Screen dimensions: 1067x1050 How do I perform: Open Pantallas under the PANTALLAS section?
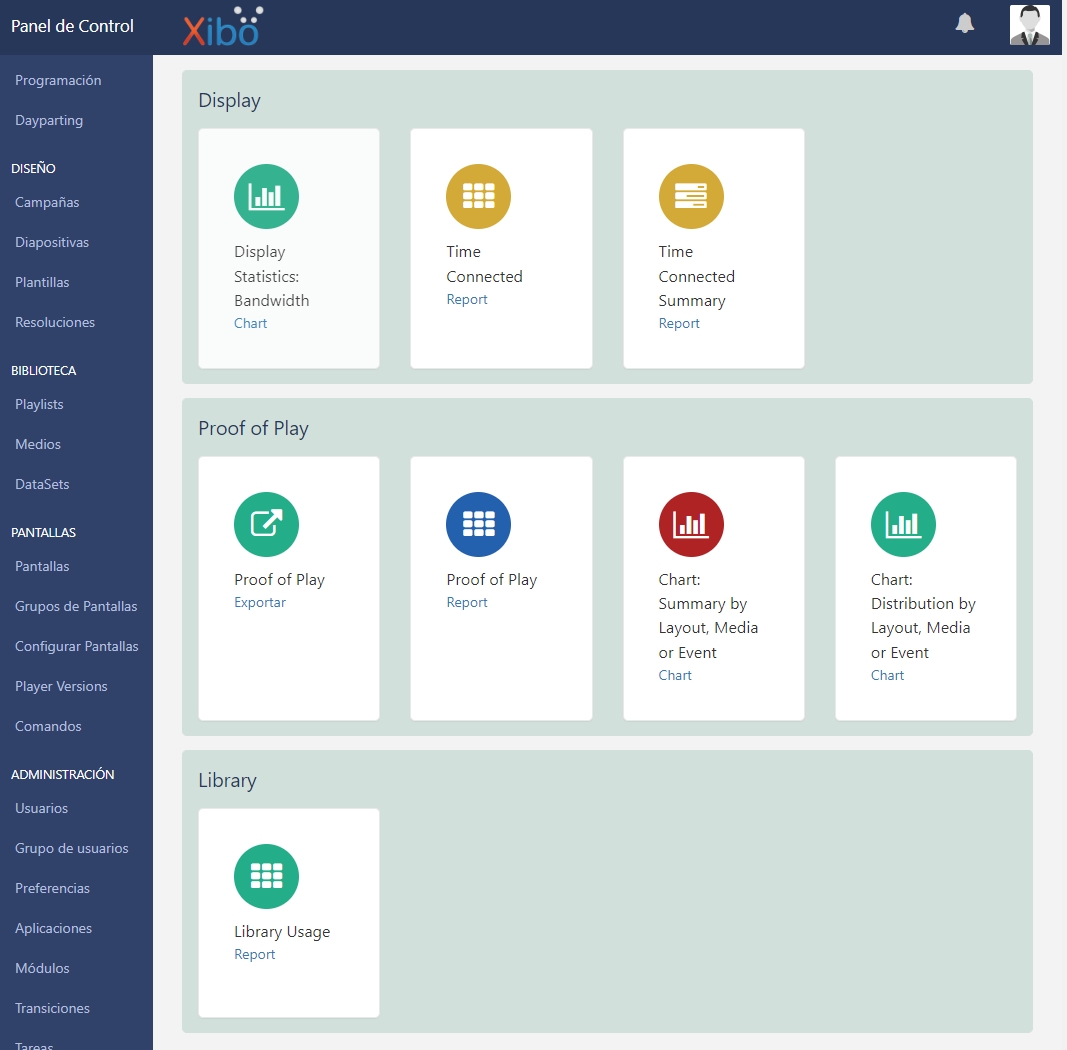pos(42,566)
